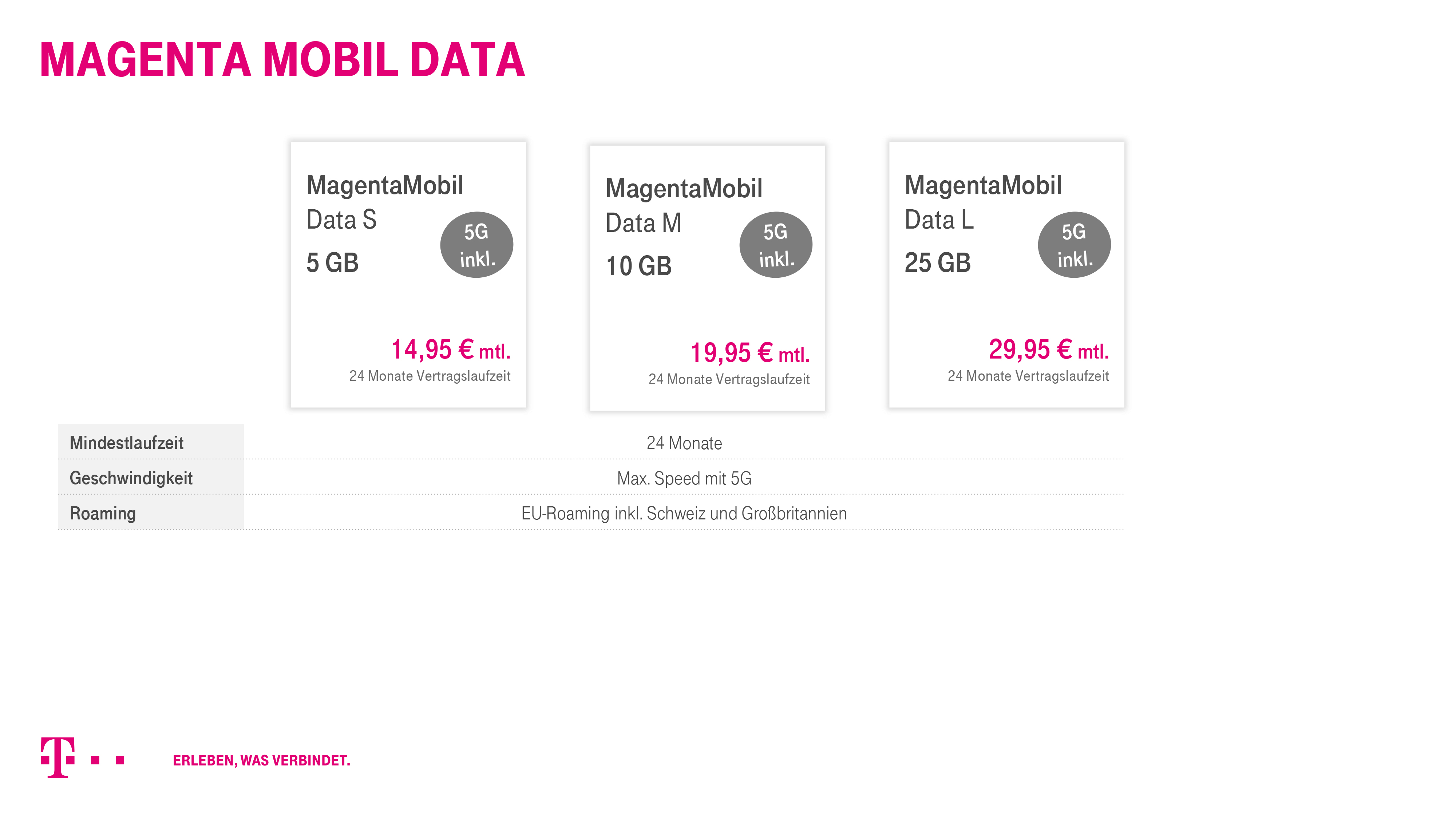This screenshot has width=1456, height=819.
Task: Click the 10 GB data volume text
Action: [x=639, y=266]
